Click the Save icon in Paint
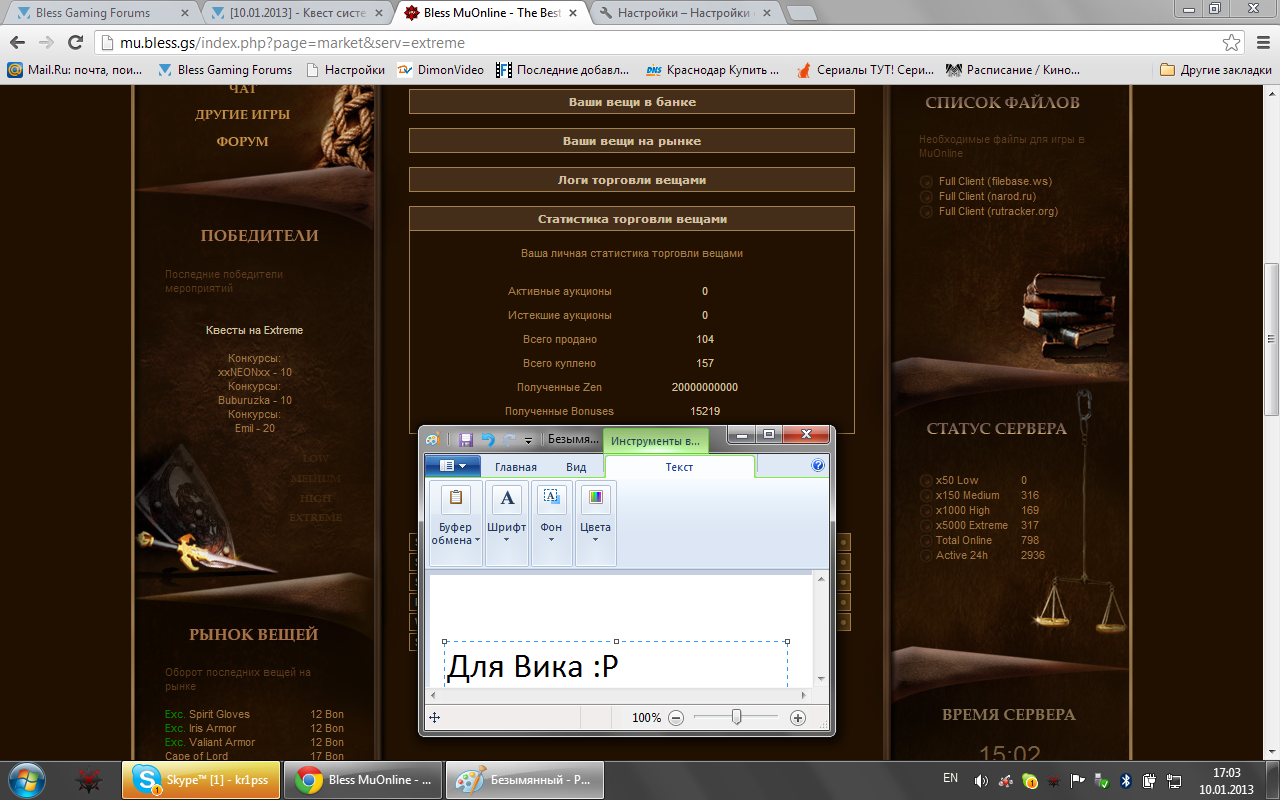Image resolution: width=1280 pixels, height=800 pixels. pyautogui.click(x=466, y=439)
